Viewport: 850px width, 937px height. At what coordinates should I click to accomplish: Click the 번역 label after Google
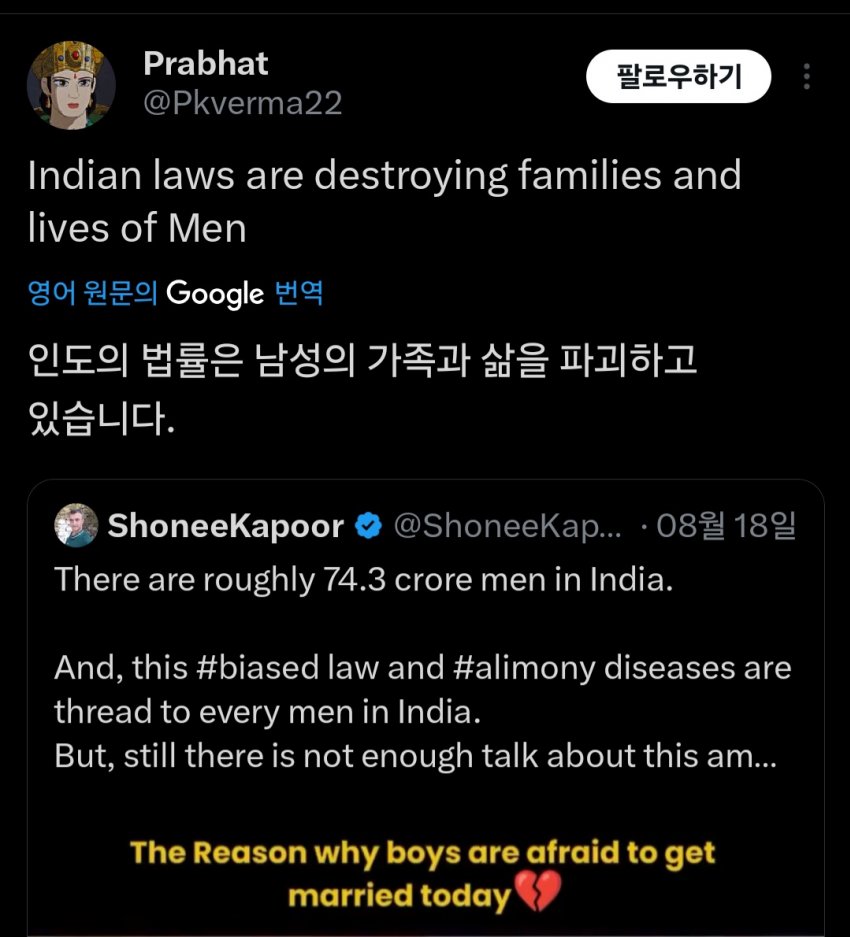pyautogui.click(x=299, y=294)
